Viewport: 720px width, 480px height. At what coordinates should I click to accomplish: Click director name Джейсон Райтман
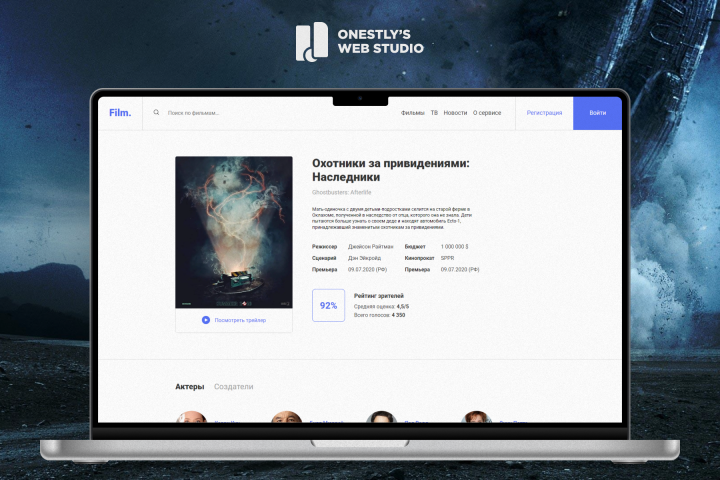(371, 247)
